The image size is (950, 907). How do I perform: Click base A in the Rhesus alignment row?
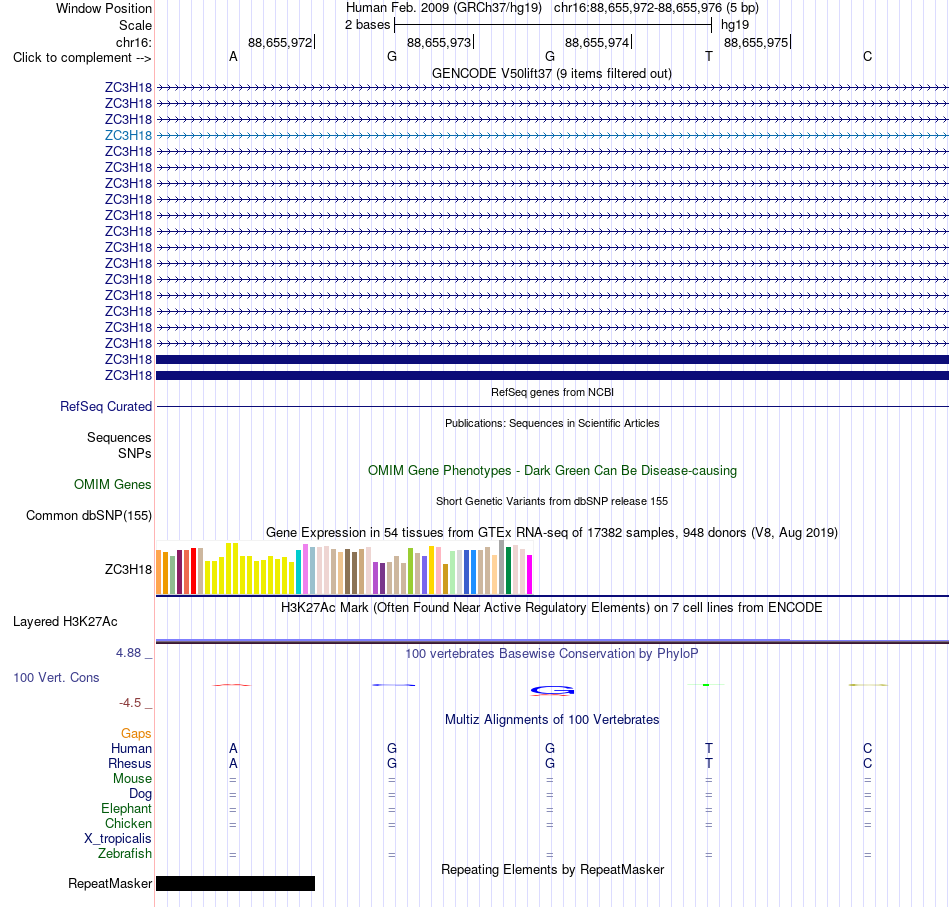pos(233,763)
